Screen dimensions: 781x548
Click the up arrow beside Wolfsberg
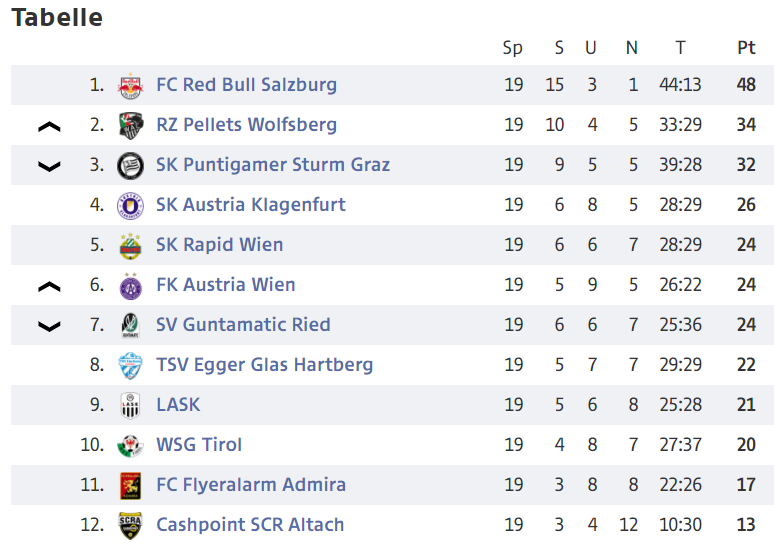pos(49,127)
